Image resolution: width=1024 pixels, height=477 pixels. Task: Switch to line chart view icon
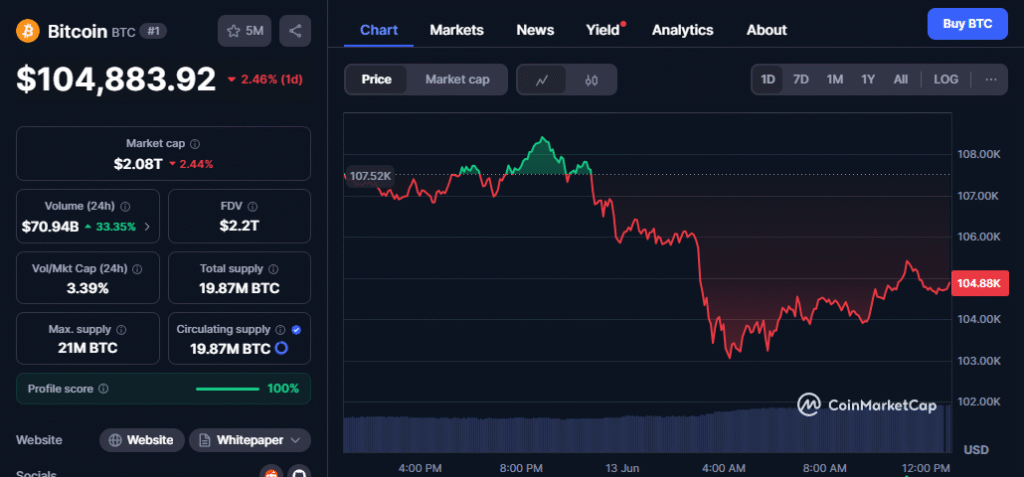pos(541,80)
